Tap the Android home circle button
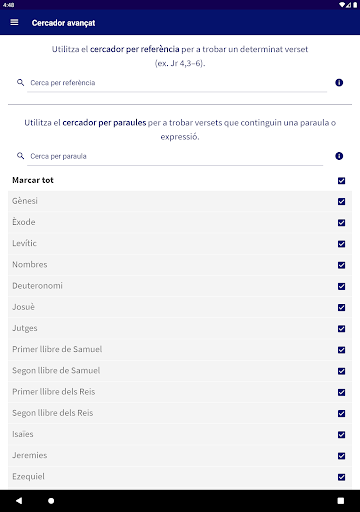 tap(51, 501)
